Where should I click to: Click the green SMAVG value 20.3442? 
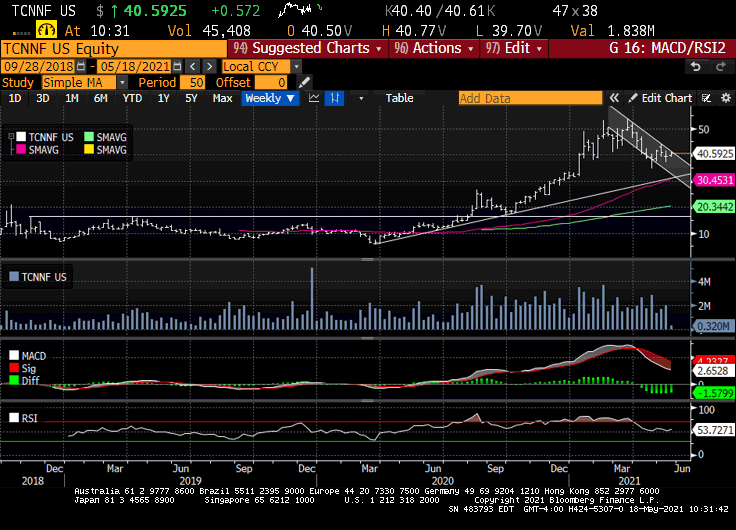pyautogui.click(x=714, y=207)
